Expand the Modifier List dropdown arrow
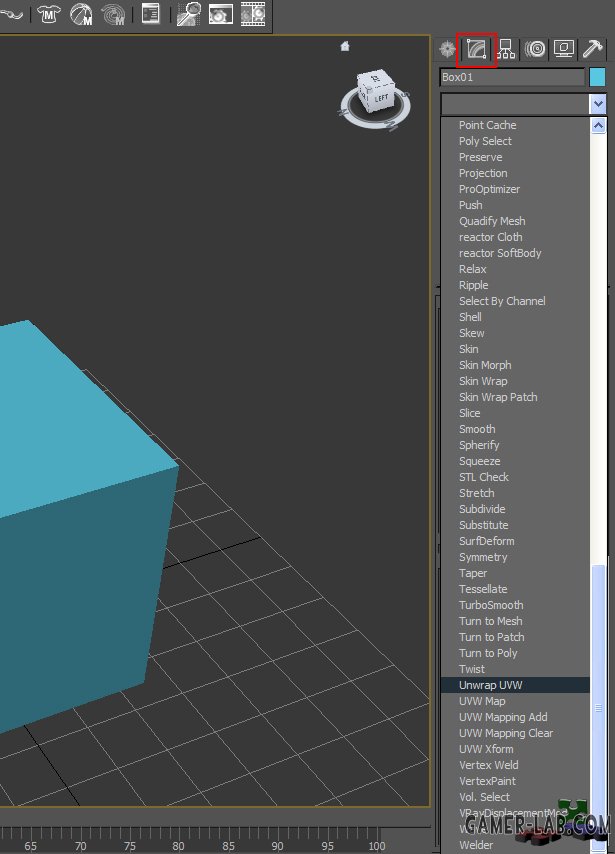 tap(598, 104)
